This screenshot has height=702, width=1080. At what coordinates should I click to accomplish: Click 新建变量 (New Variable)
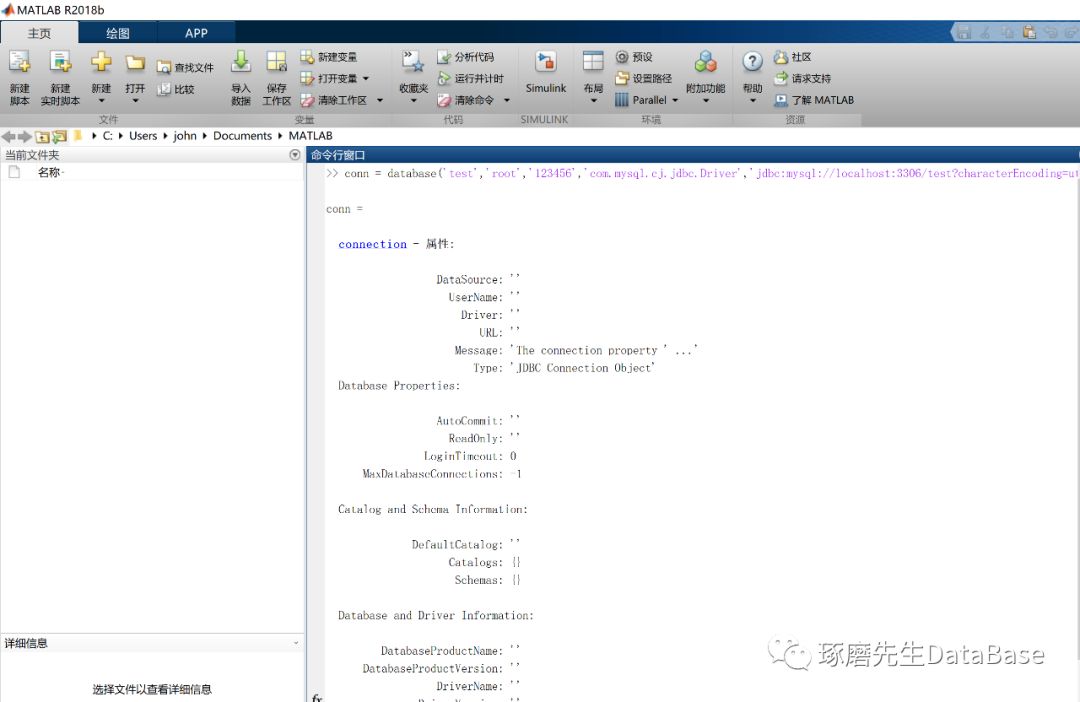pyautogui.click(x=329, y=57)
